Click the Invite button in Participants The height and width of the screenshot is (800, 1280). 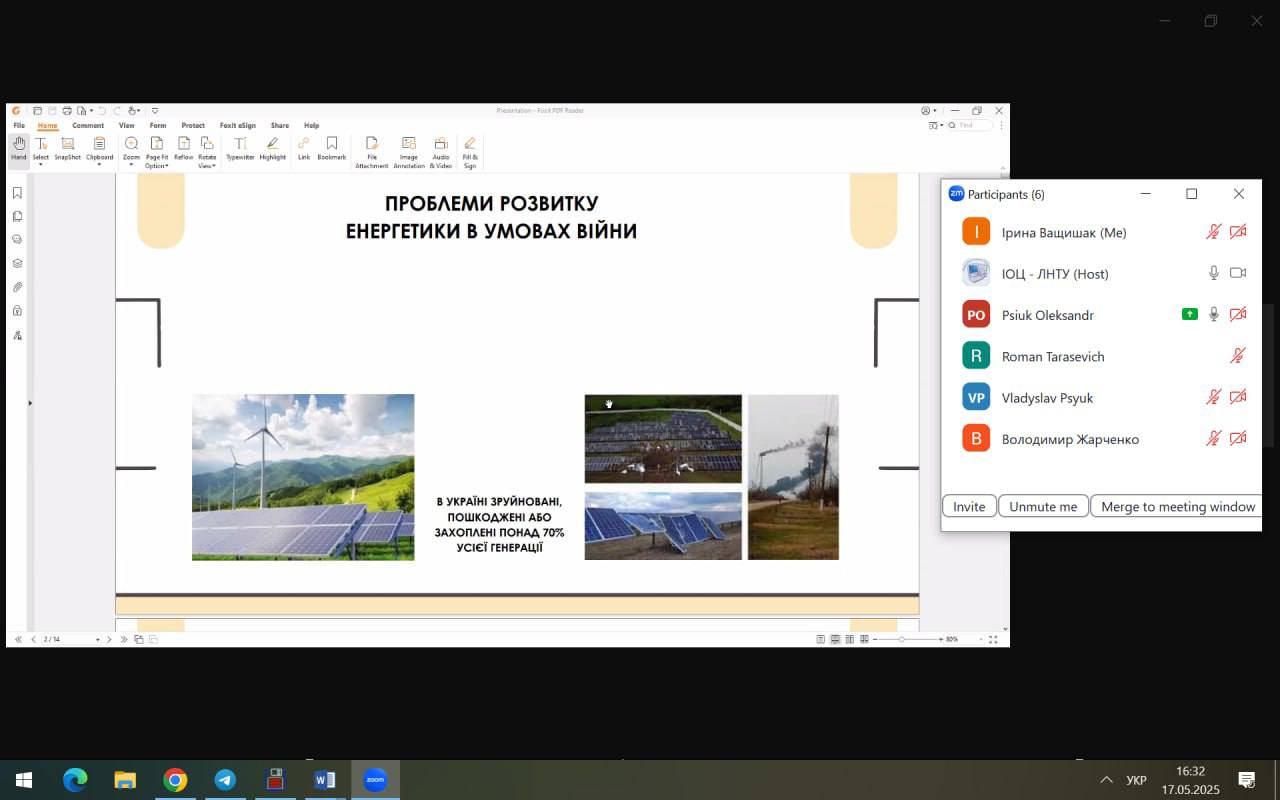tap(969, 506)
